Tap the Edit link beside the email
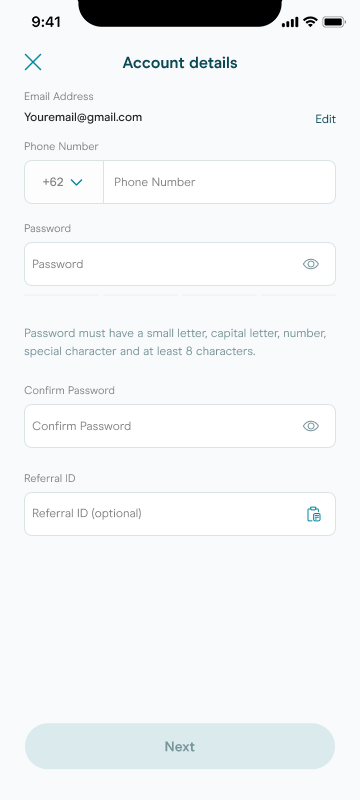This screenshot has width=360, height=800. tap(325, 119)
